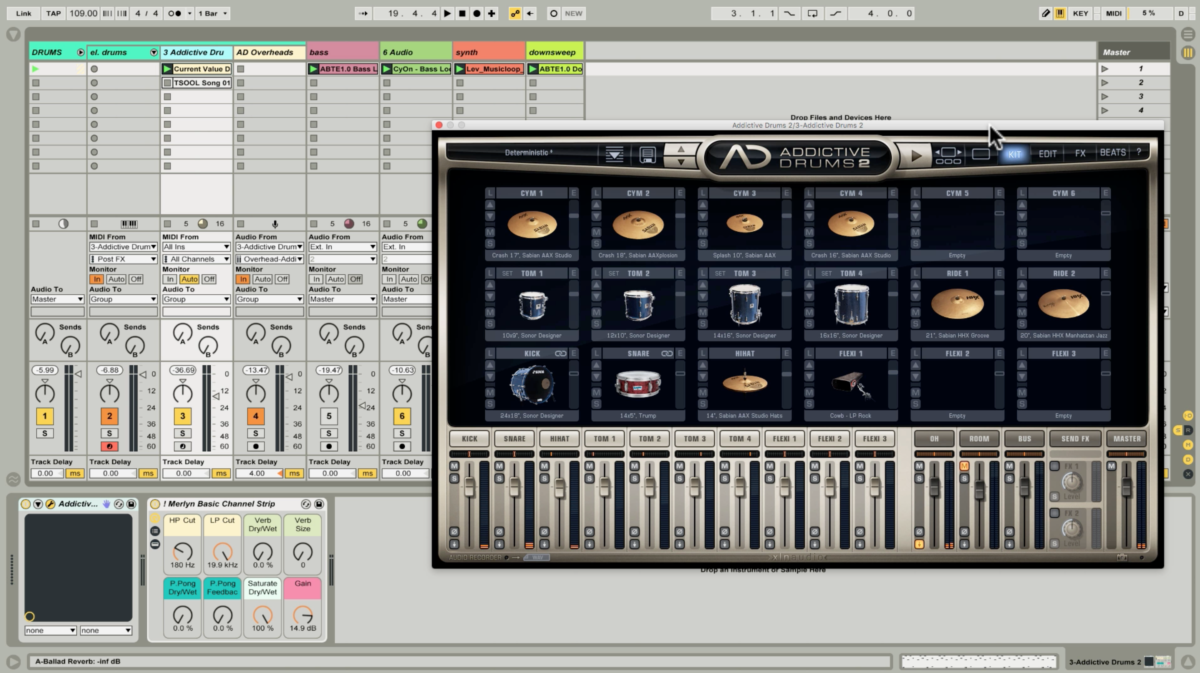The image size is (1200, 673).
Task: Click the snare drum image
Action: pyautogui.click(x=638, y=384)
